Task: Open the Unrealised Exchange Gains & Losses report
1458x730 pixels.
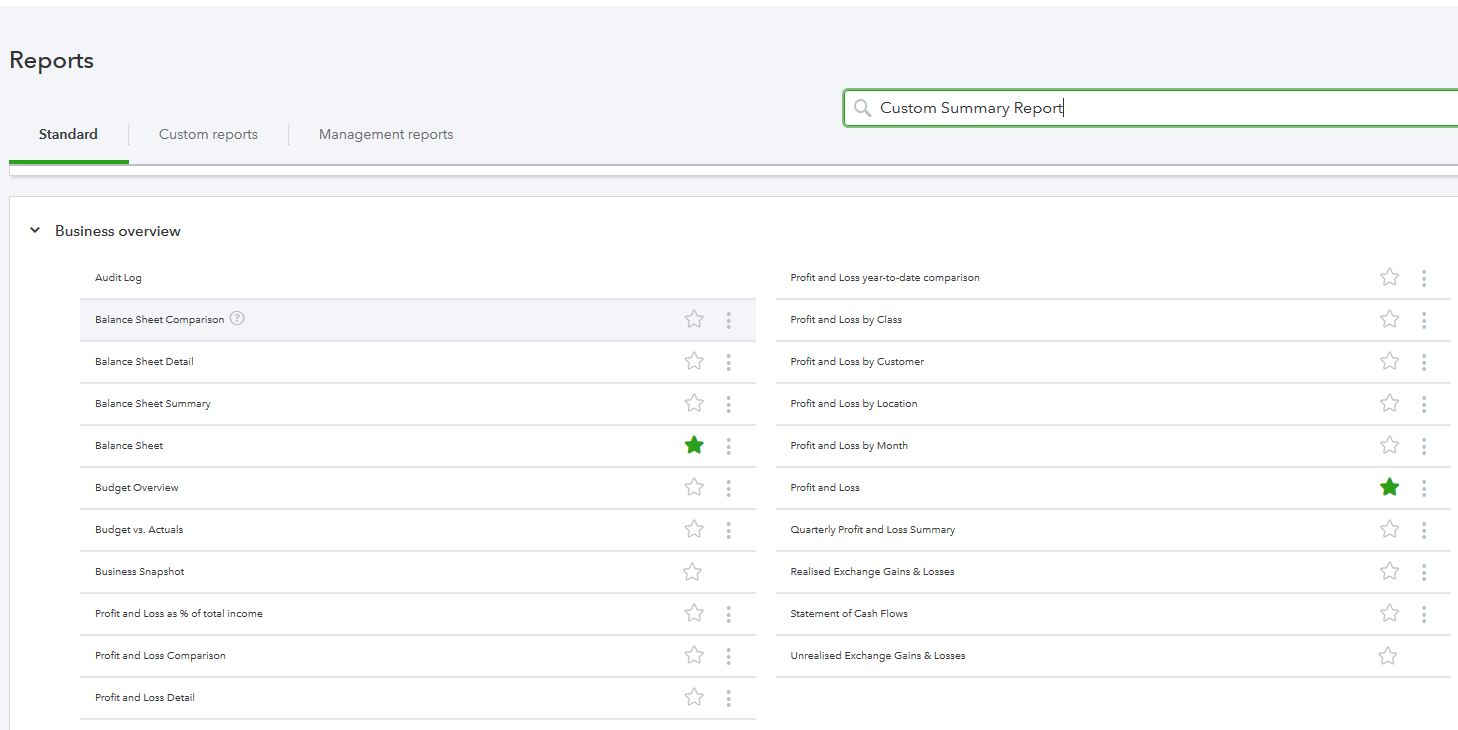Action: tap(877, 655)
